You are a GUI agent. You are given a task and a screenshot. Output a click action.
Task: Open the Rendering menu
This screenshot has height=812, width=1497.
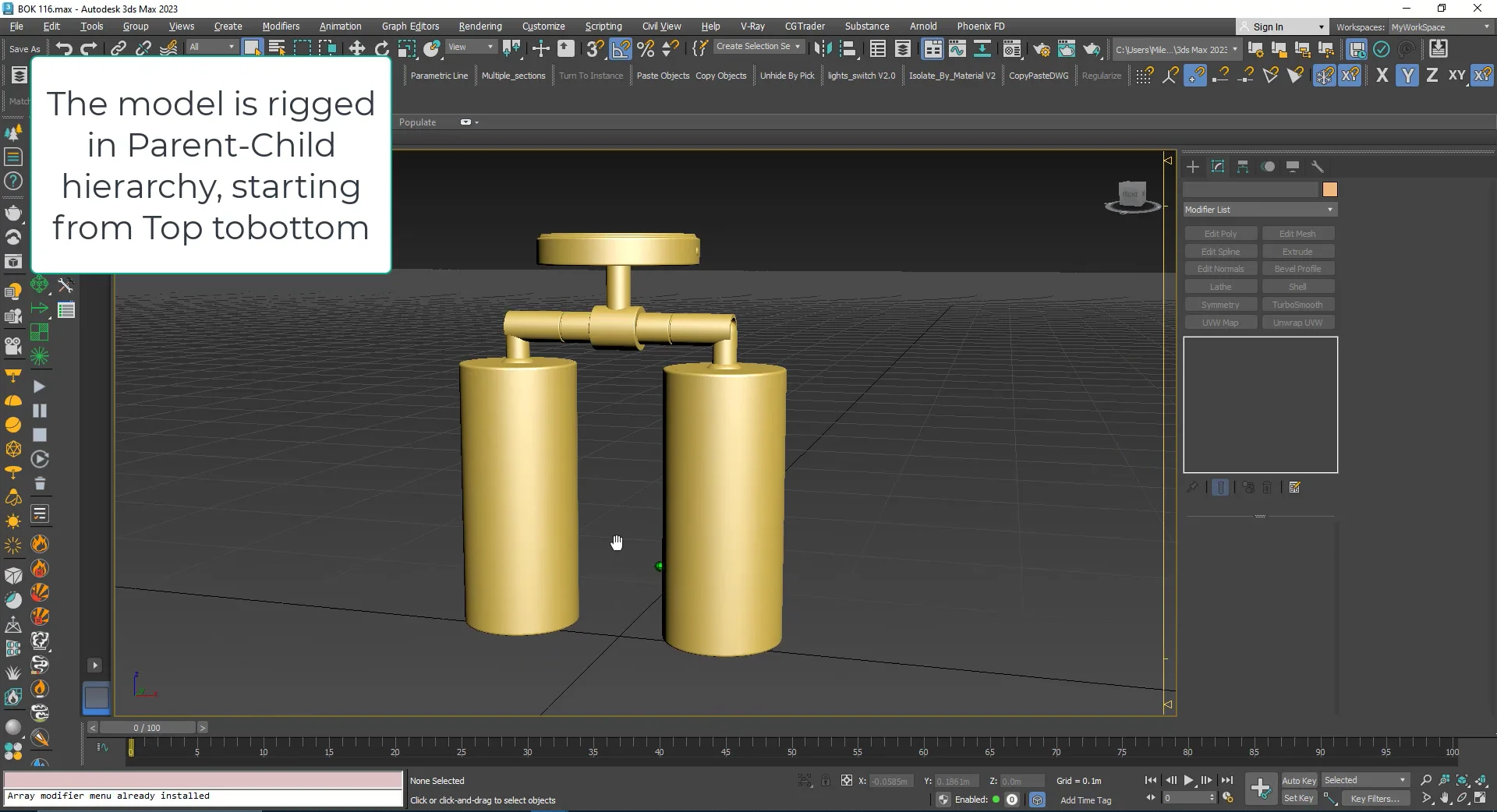(x=480, y=26)
